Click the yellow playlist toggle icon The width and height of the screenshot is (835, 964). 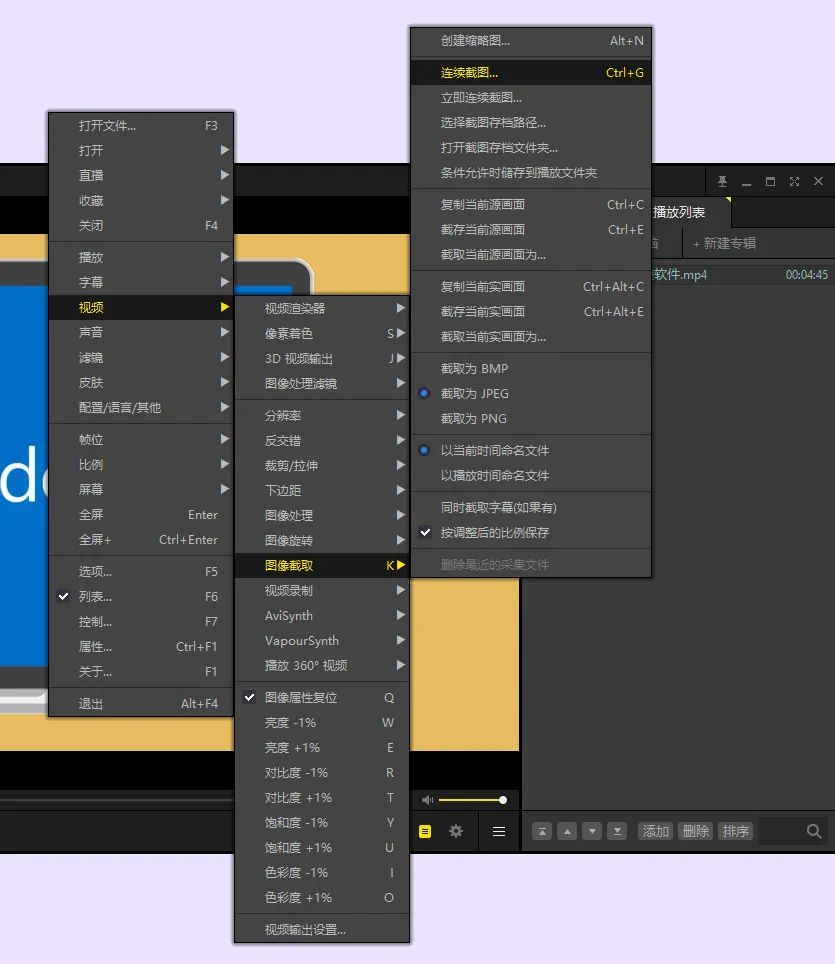425,831
